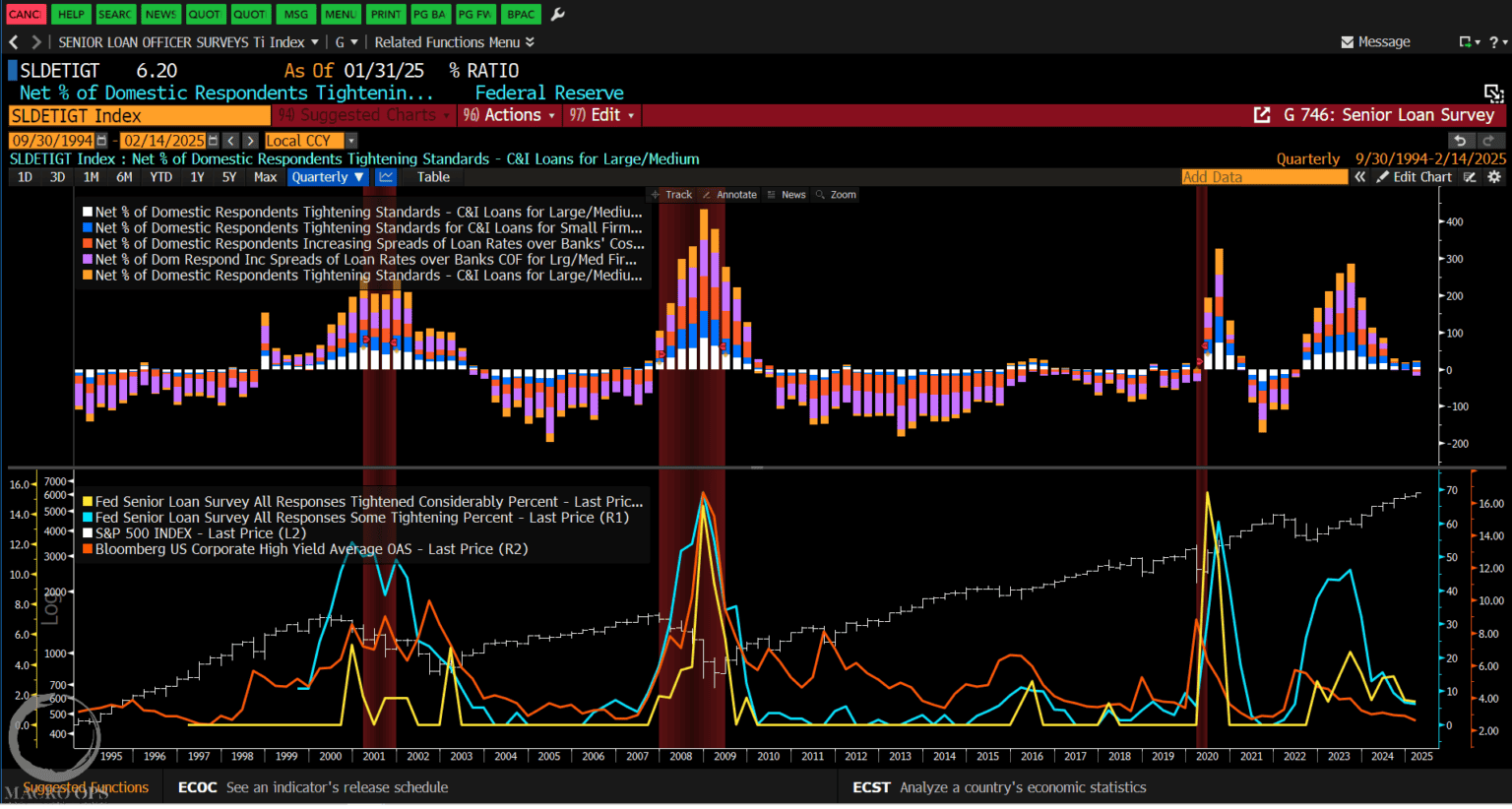The height and width of the screenshot is (809, 1512).
Task: Click the Message envelope icon
Action: (x=1350, y=41)
